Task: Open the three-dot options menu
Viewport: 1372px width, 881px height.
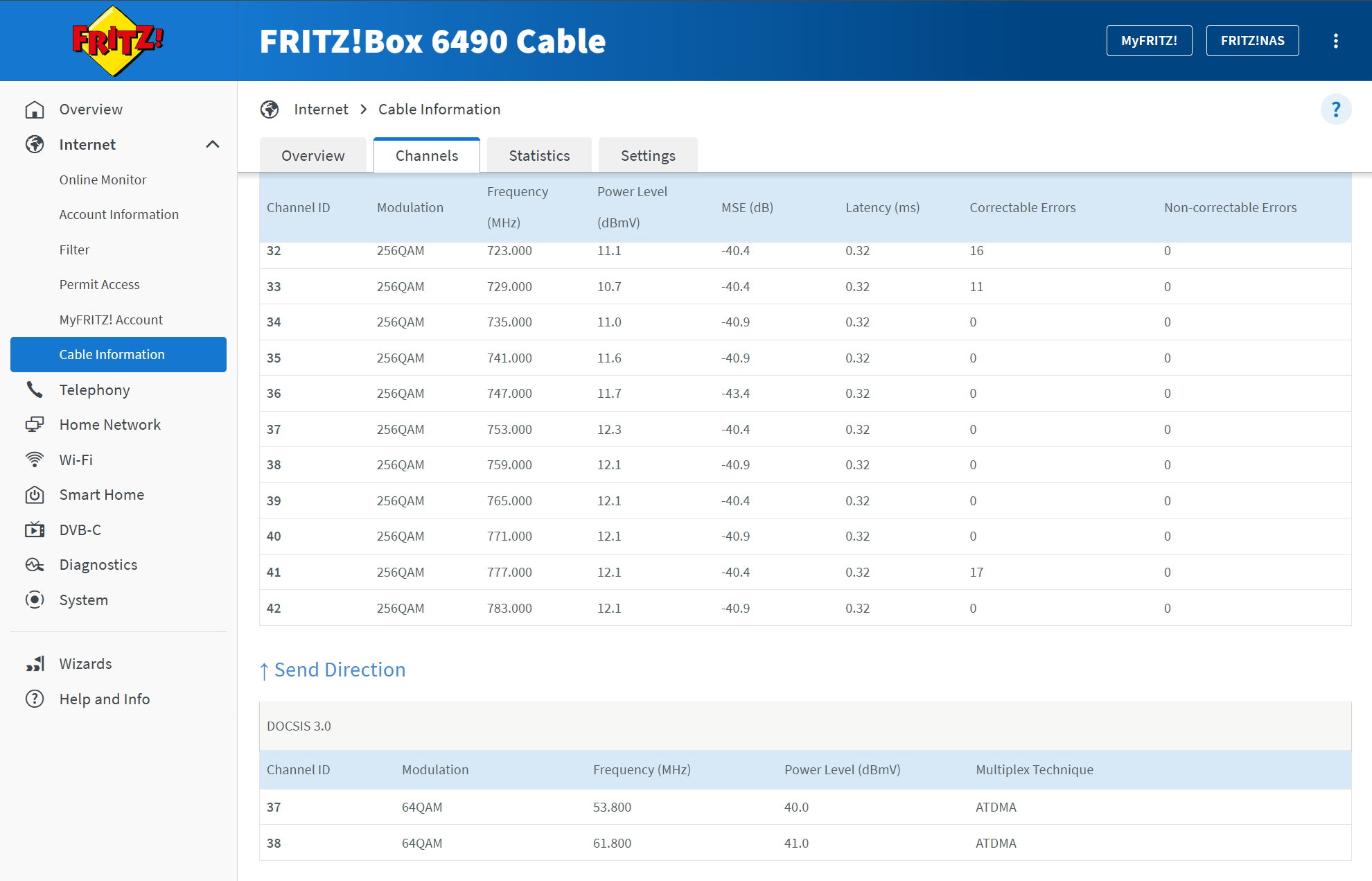Action: click(1335, 41)
